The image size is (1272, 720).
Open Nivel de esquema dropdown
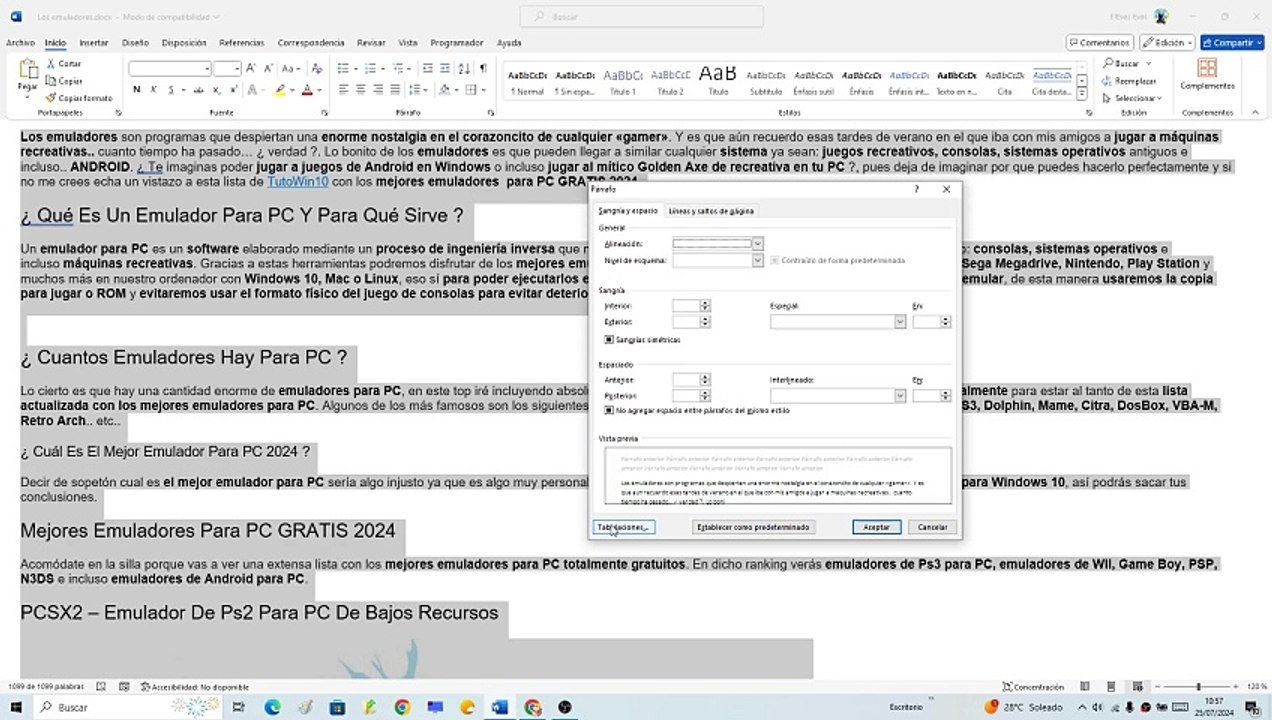[x=757, y=260]
